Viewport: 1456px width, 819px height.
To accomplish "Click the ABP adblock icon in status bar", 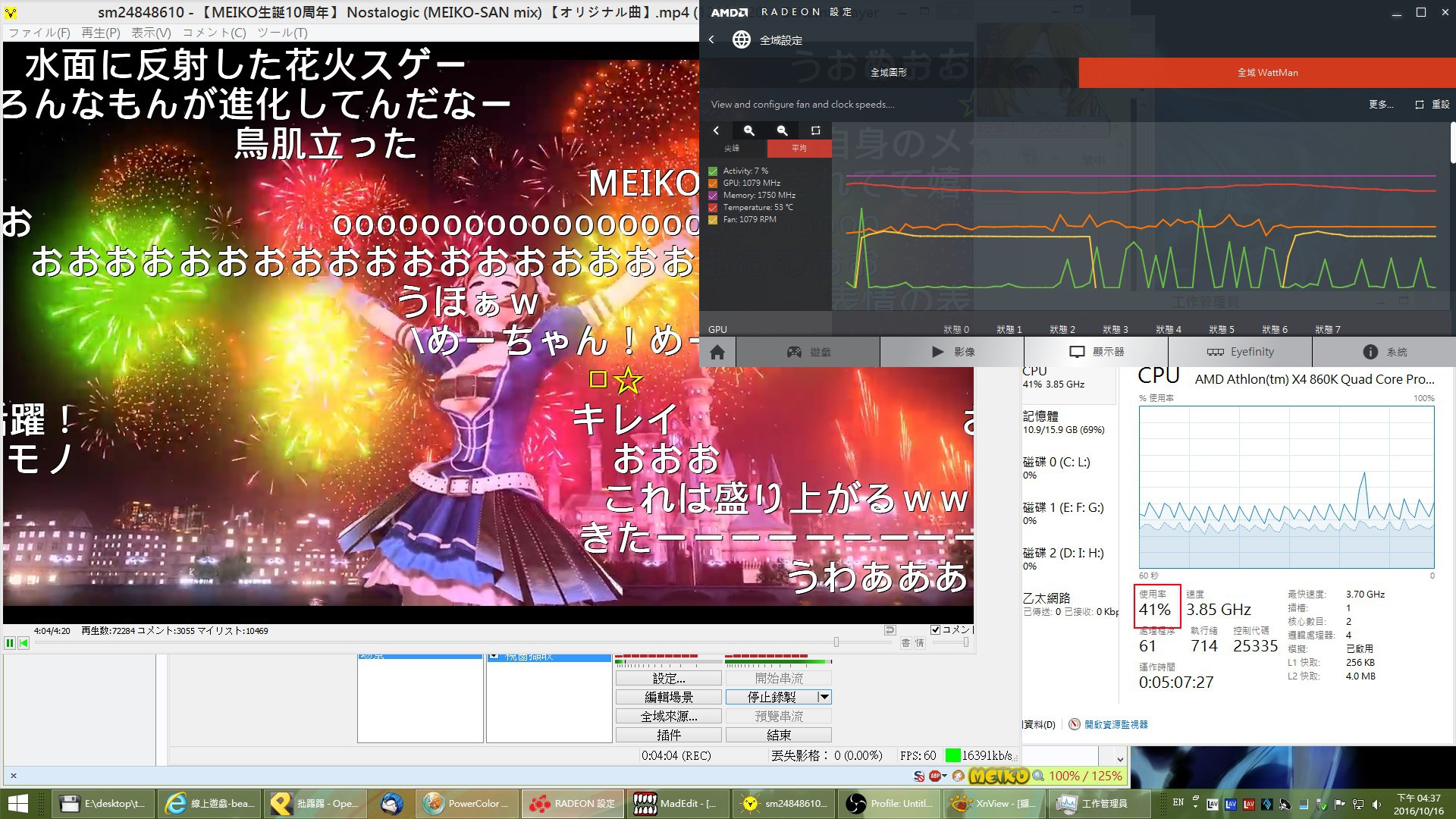I will (934, 776).
